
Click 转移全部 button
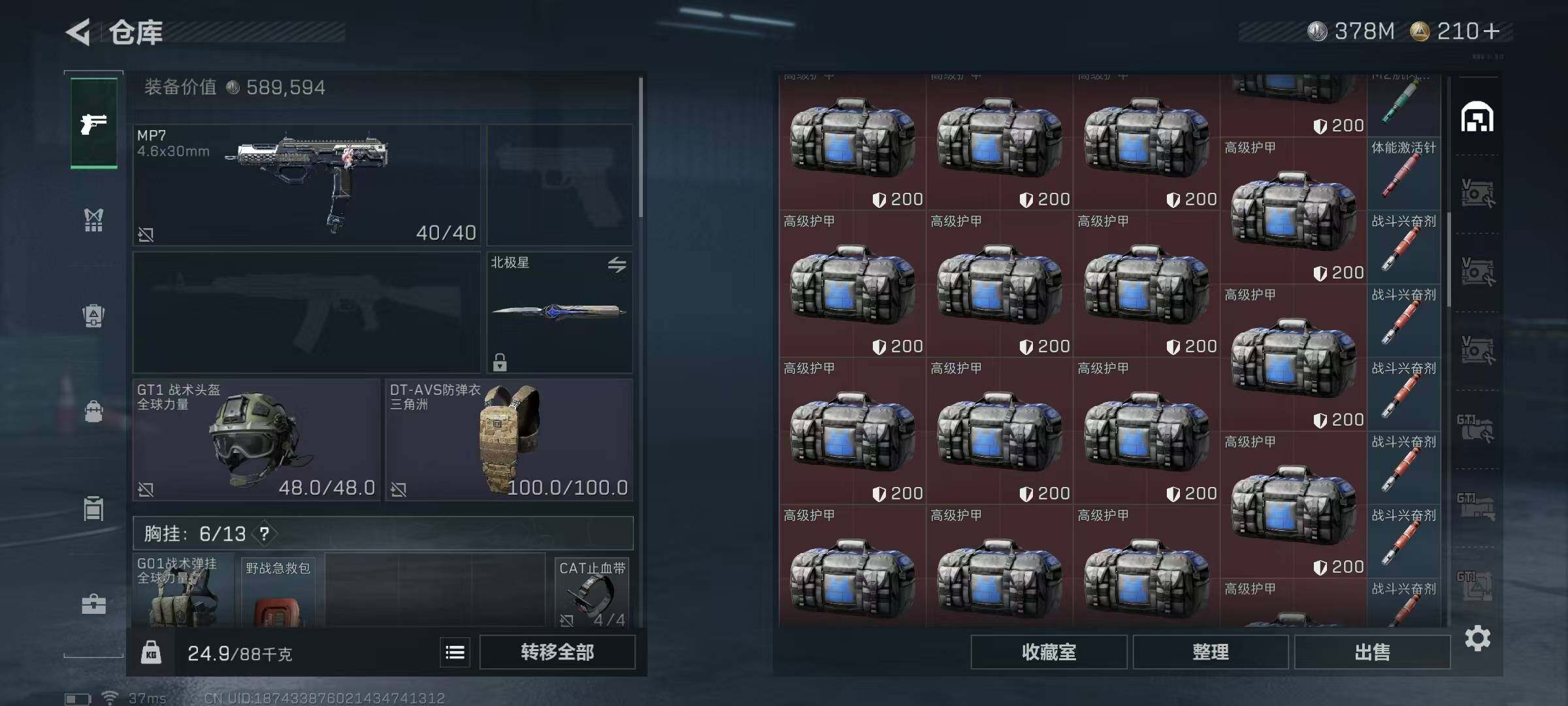(x=557, y=652)
